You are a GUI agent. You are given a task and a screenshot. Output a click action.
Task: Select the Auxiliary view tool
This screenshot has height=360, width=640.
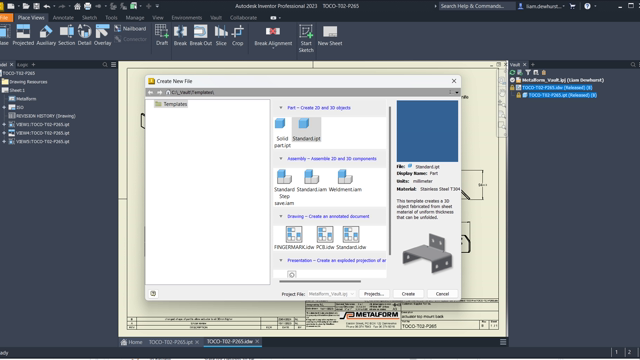(x=46, y=35)
